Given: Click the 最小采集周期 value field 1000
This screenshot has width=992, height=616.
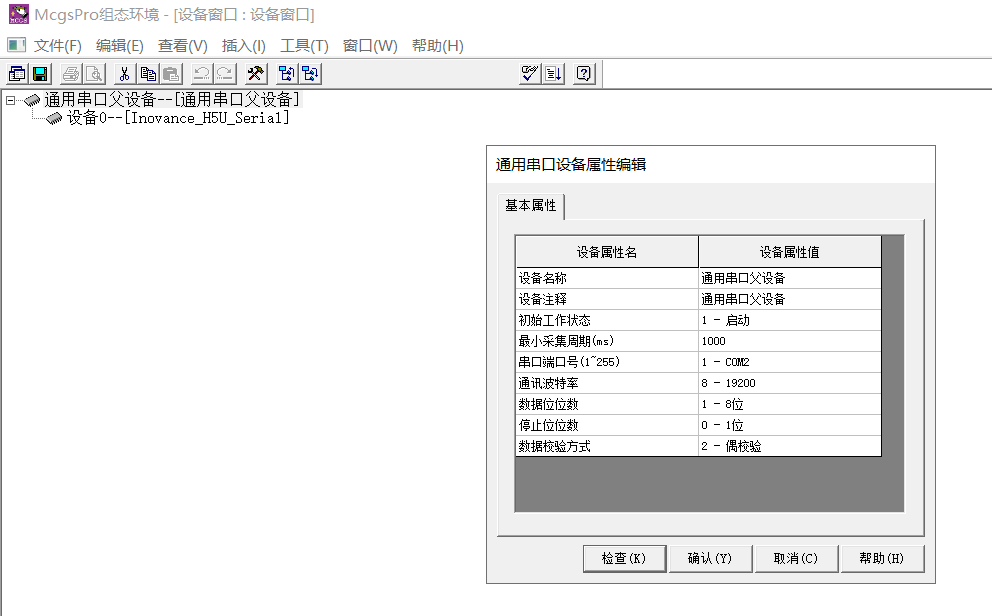Looking at the screenshot, I should pyautogui.click(x=789, y=341).
